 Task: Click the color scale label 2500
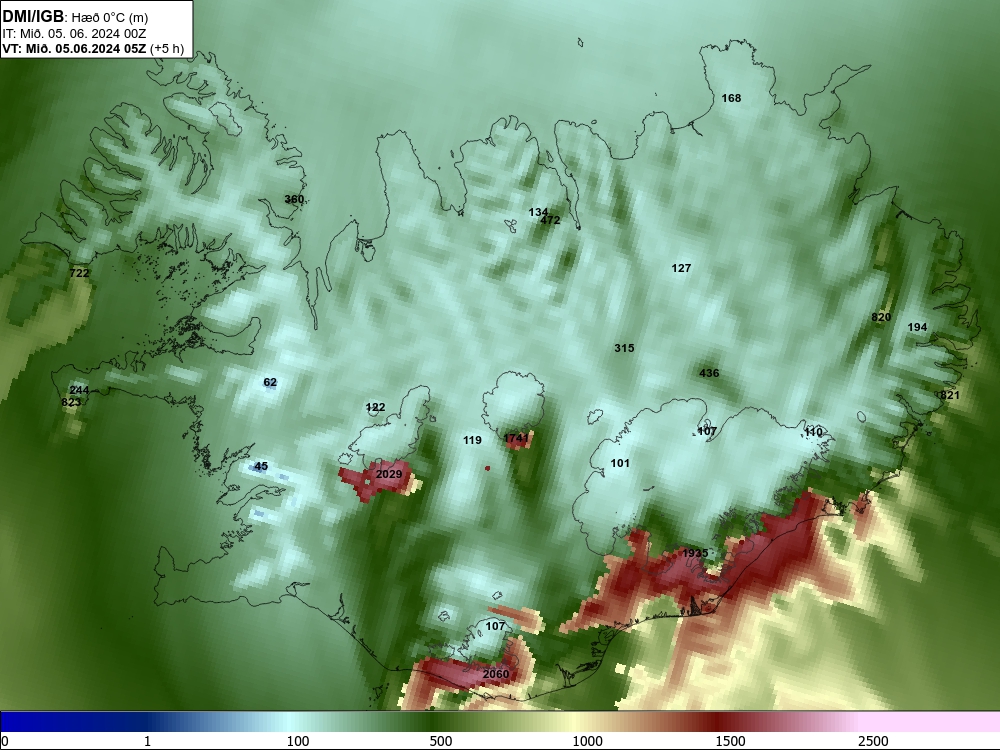(873, 741)
